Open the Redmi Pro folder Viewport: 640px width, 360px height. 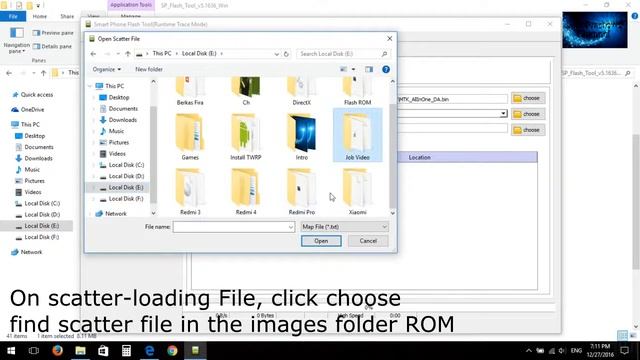[x=302, y=191]
